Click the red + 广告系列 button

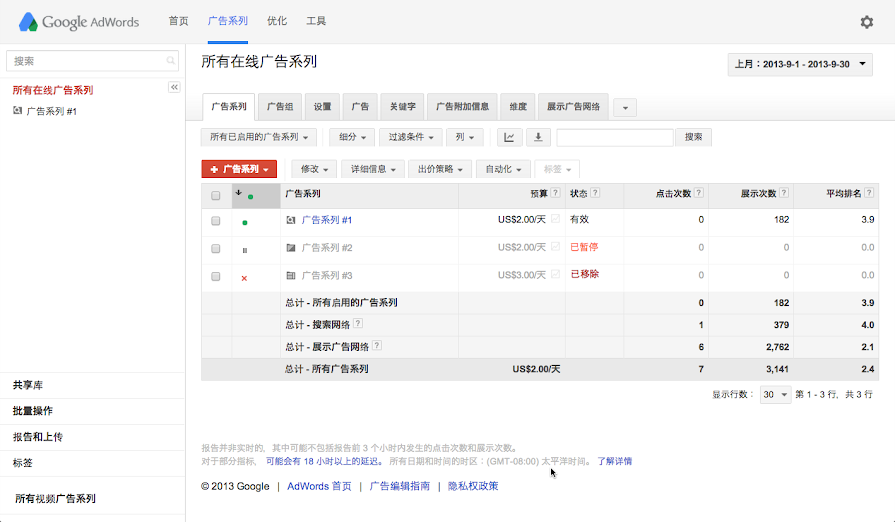pos(239,169)
